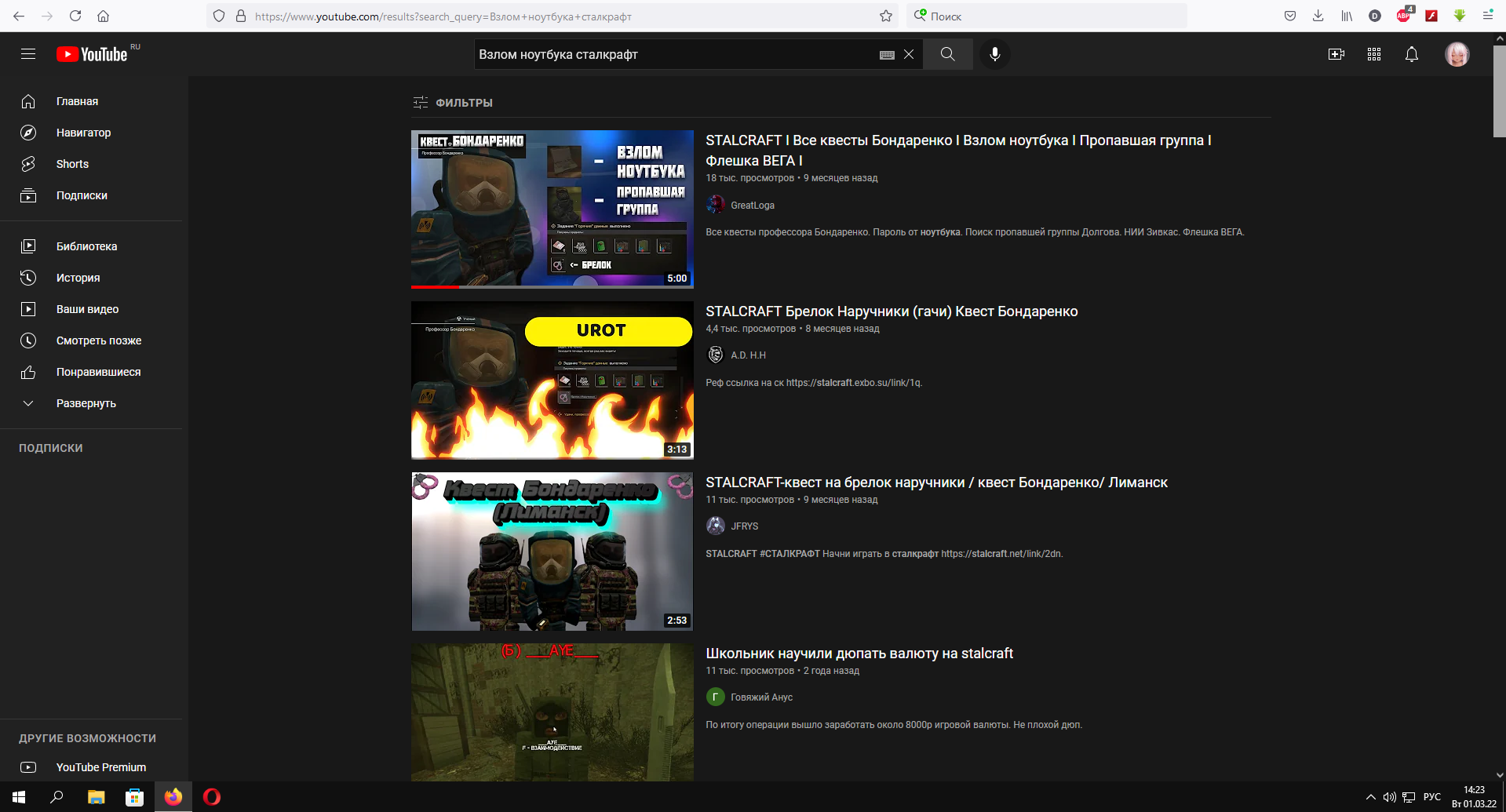This screenshot has height=812, width=1506.
Task: Clear the search query with the X icon
Action: pyautogui.click(x=909, y=54)
